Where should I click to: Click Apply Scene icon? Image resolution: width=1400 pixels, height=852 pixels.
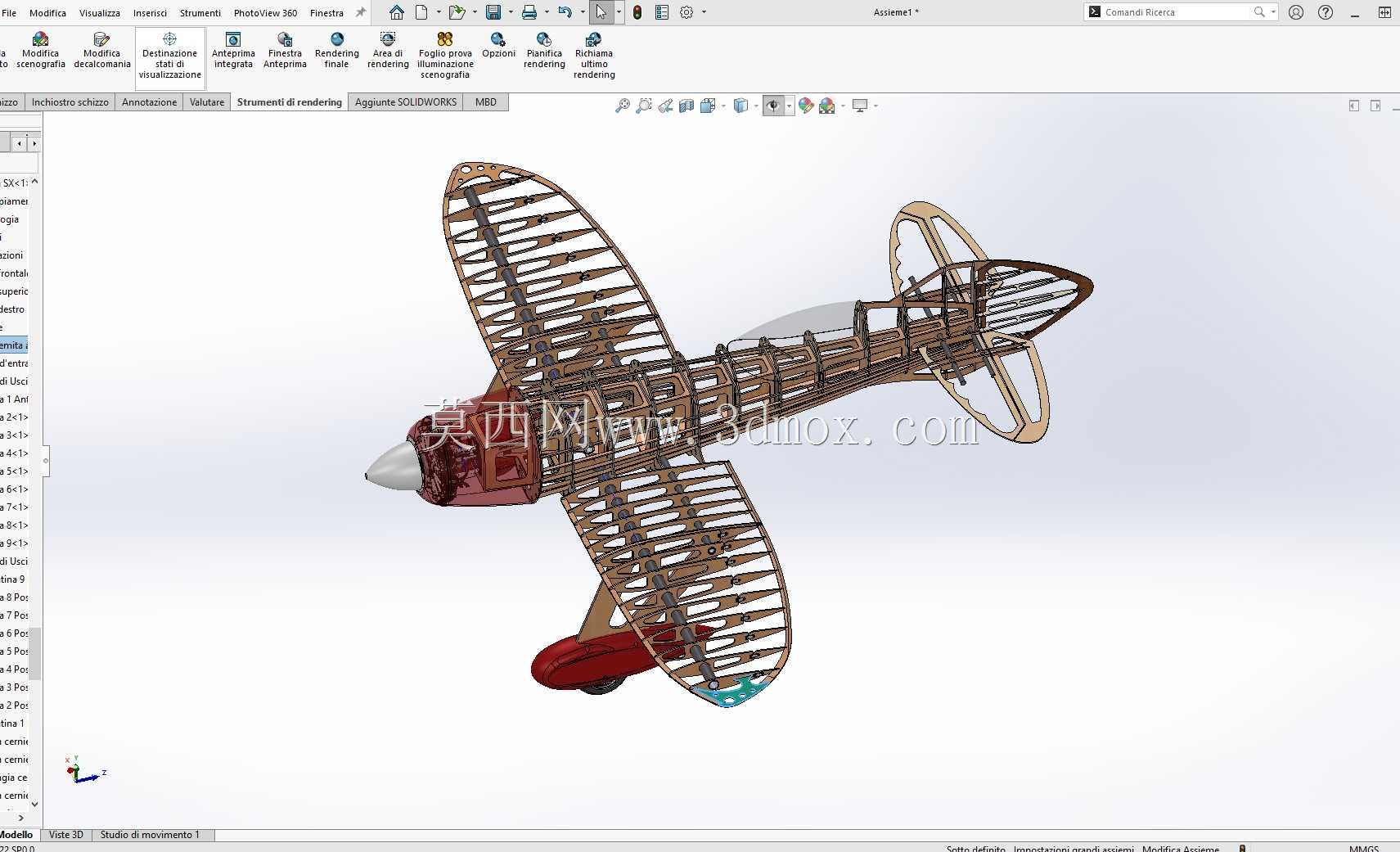coord(827,106)
